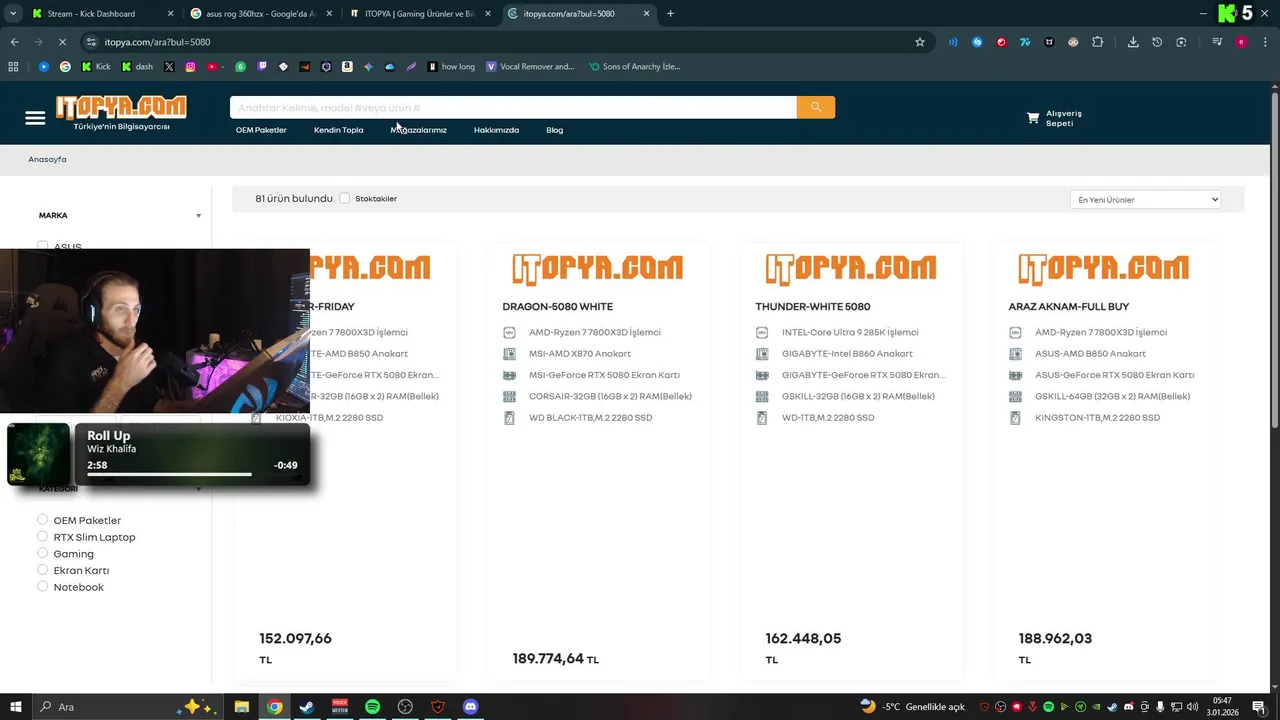Viewport: 1280px width, 720px height.
Task: Select the RTX Slim Laptop category radio
Action: 43,537
